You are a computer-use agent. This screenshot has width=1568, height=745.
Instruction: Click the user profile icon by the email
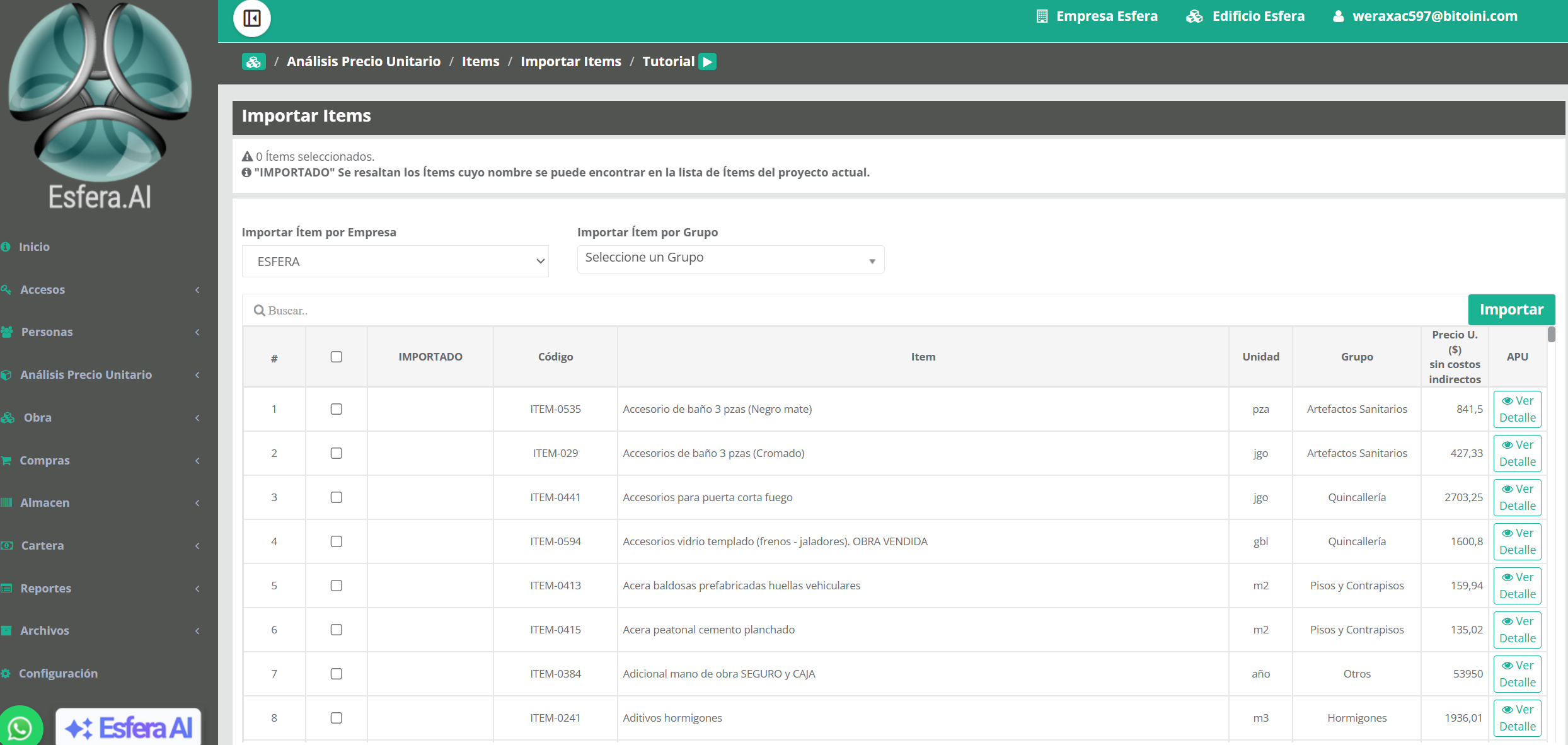click(x=1338, y=16)
